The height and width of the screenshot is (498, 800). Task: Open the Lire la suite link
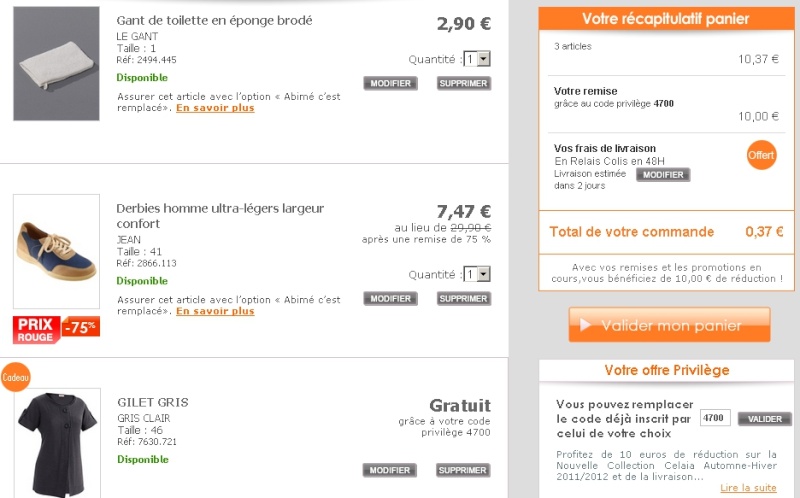point(748,488)
